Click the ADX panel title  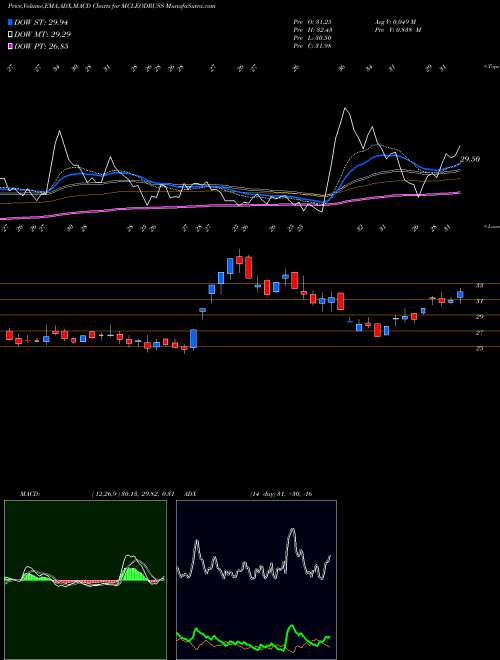point(190,494)
